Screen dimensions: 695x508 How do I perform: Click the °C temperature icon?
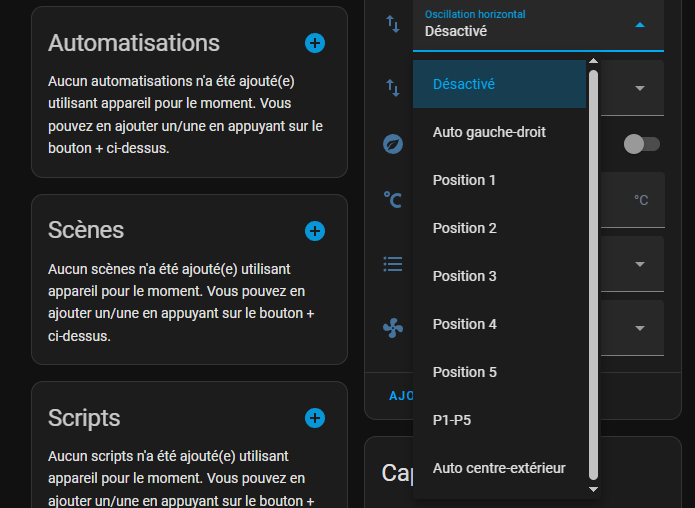(393, 200)
